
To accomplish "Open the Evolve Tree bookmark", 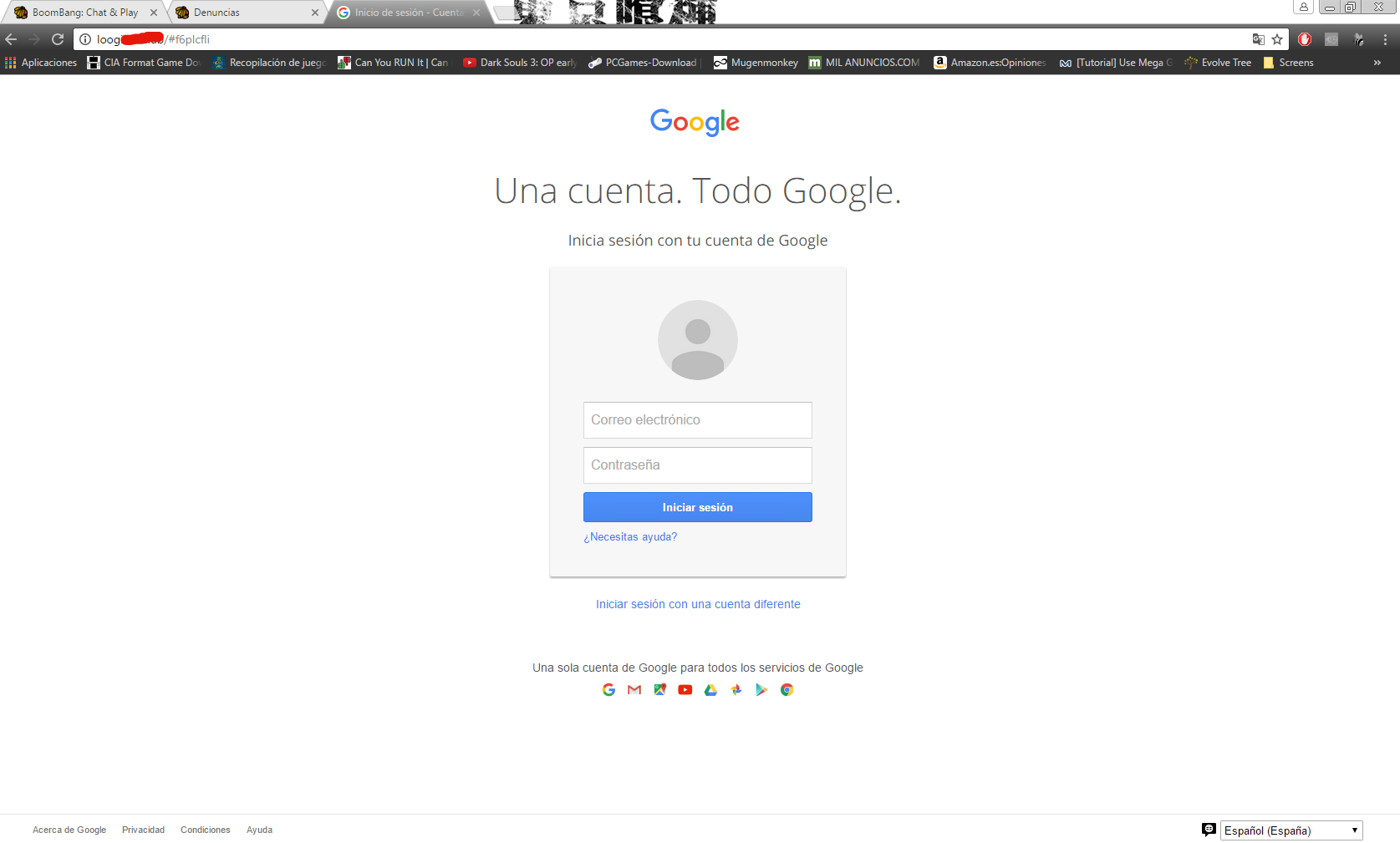I will [x=1218, y=63].
